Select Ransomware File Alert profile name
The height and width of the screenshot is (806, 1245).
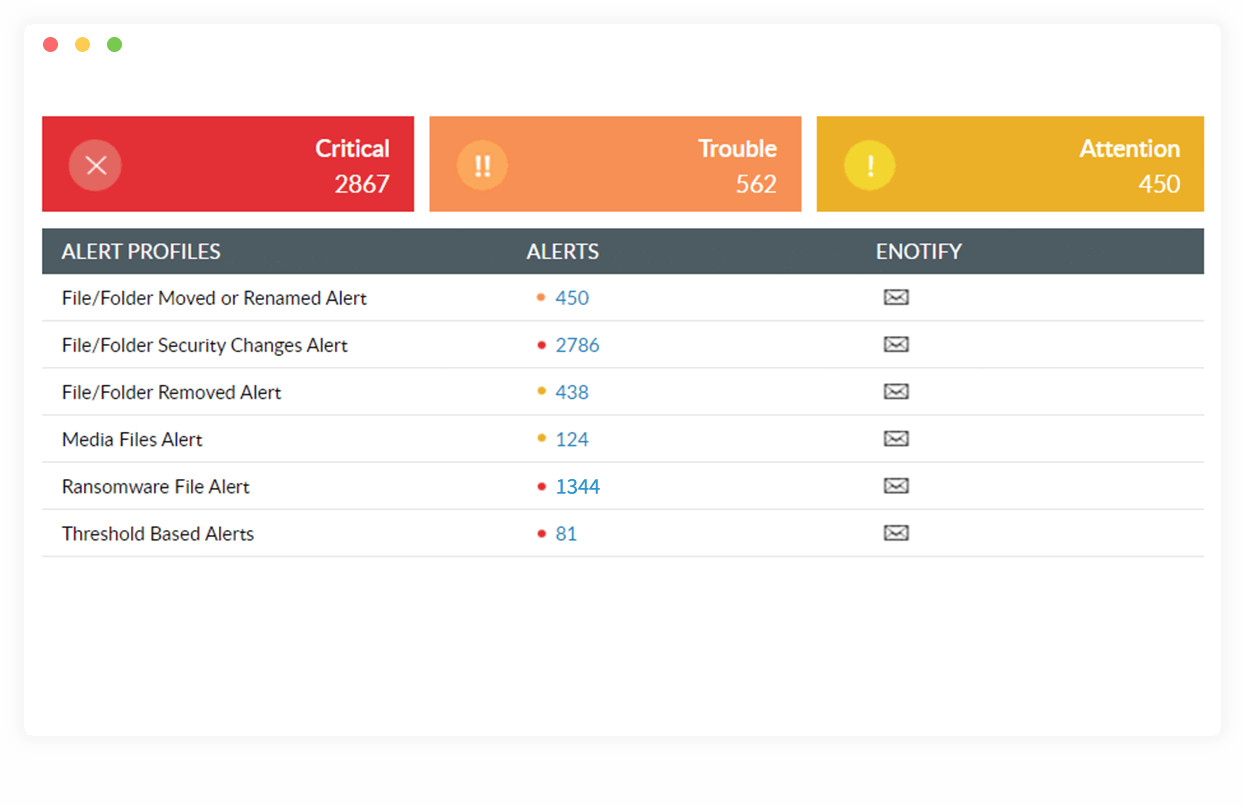click(156, 487)
